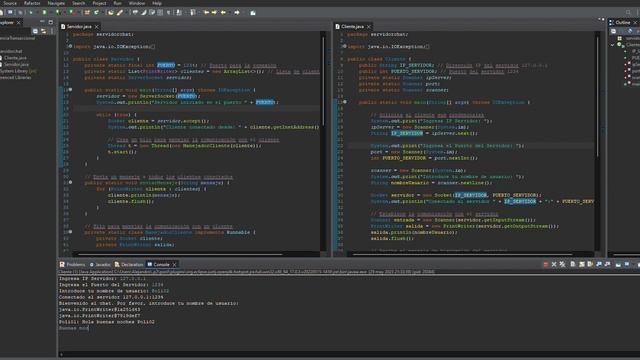Click Remove All Terminated Launches icon
This screenshot has height=360, width=640.
click(x=562, y=264)
